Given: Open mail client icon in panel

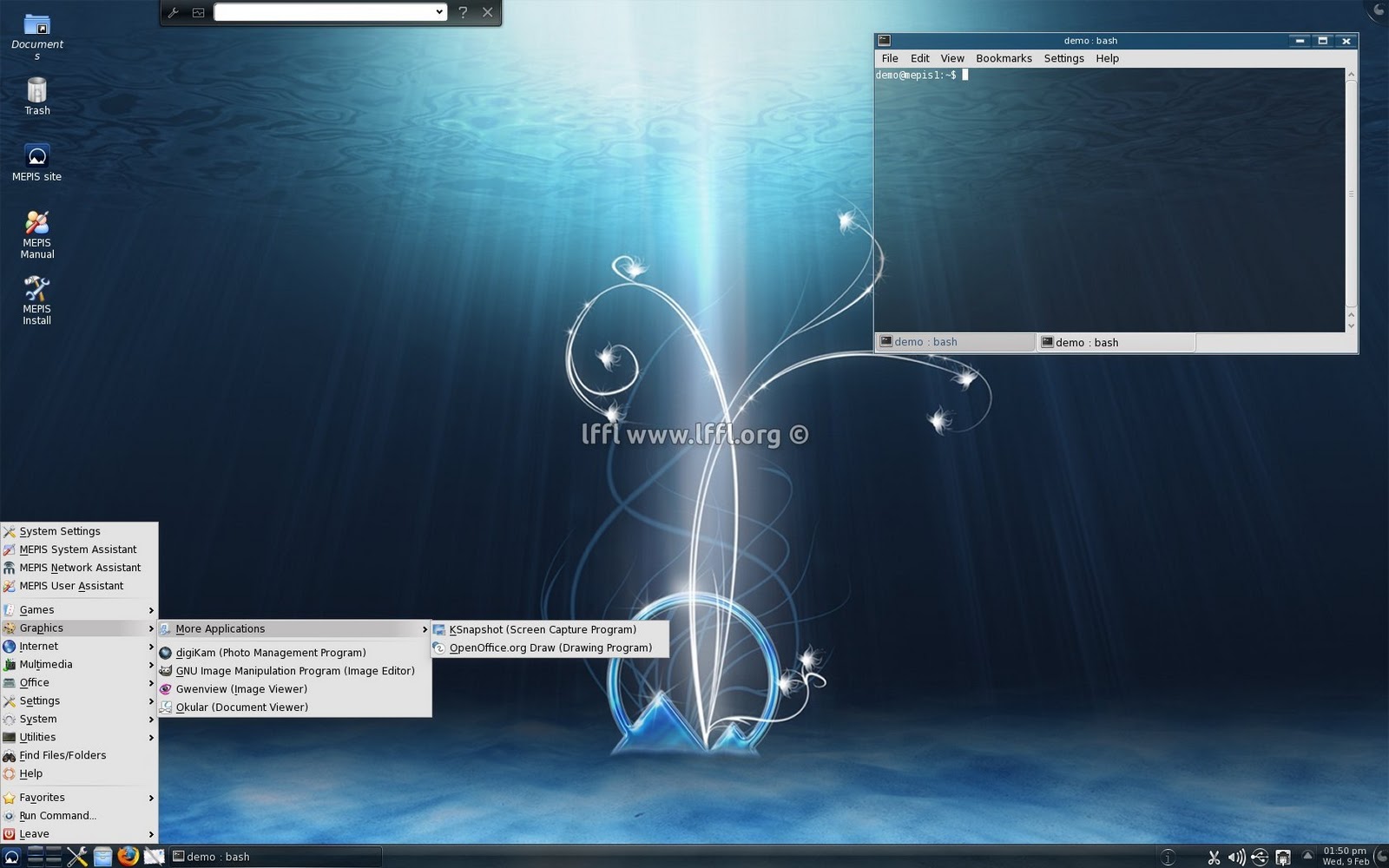Looking at the screenshot, I should point(154,857).
